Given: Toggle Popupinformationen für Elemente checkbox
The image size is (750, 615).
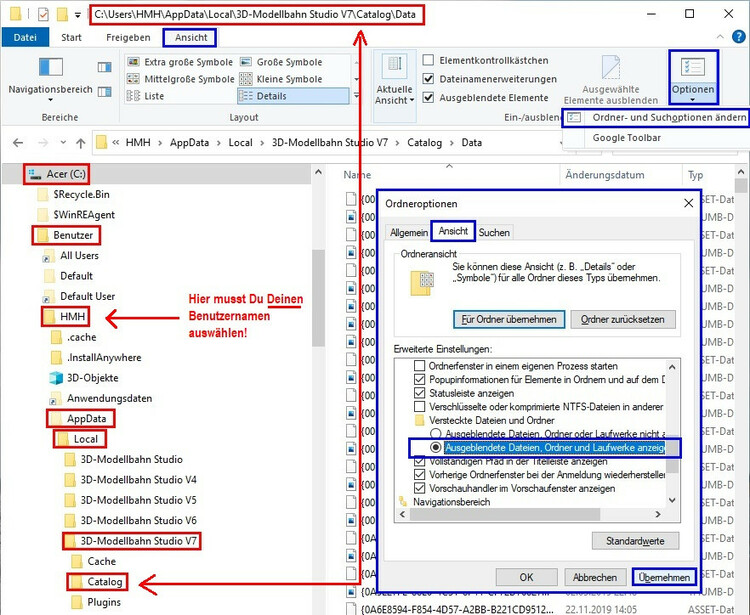Looking at the screenshot, I should 419,380.
